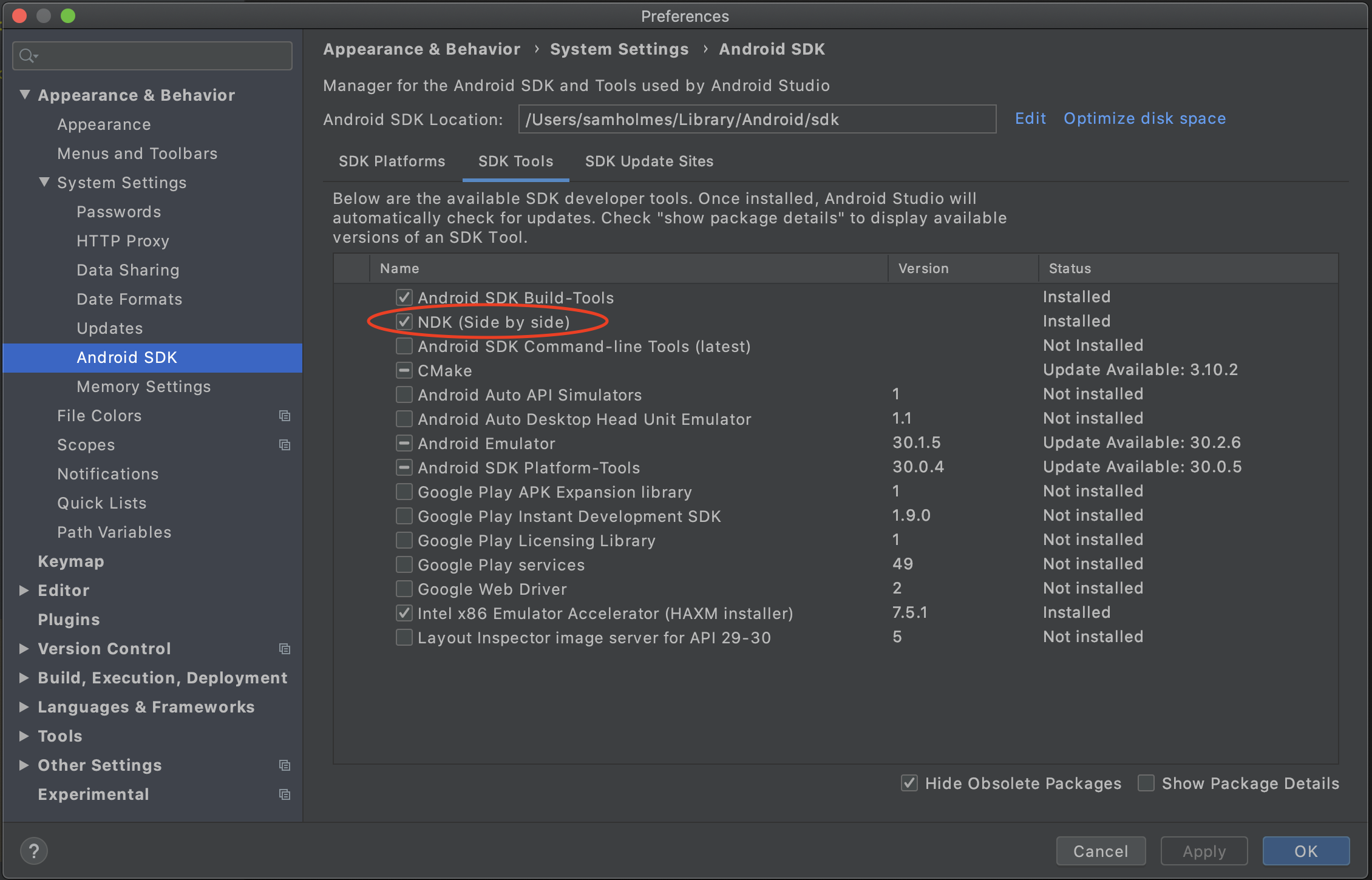Click the help question mark icon

(x=34, y=851)
